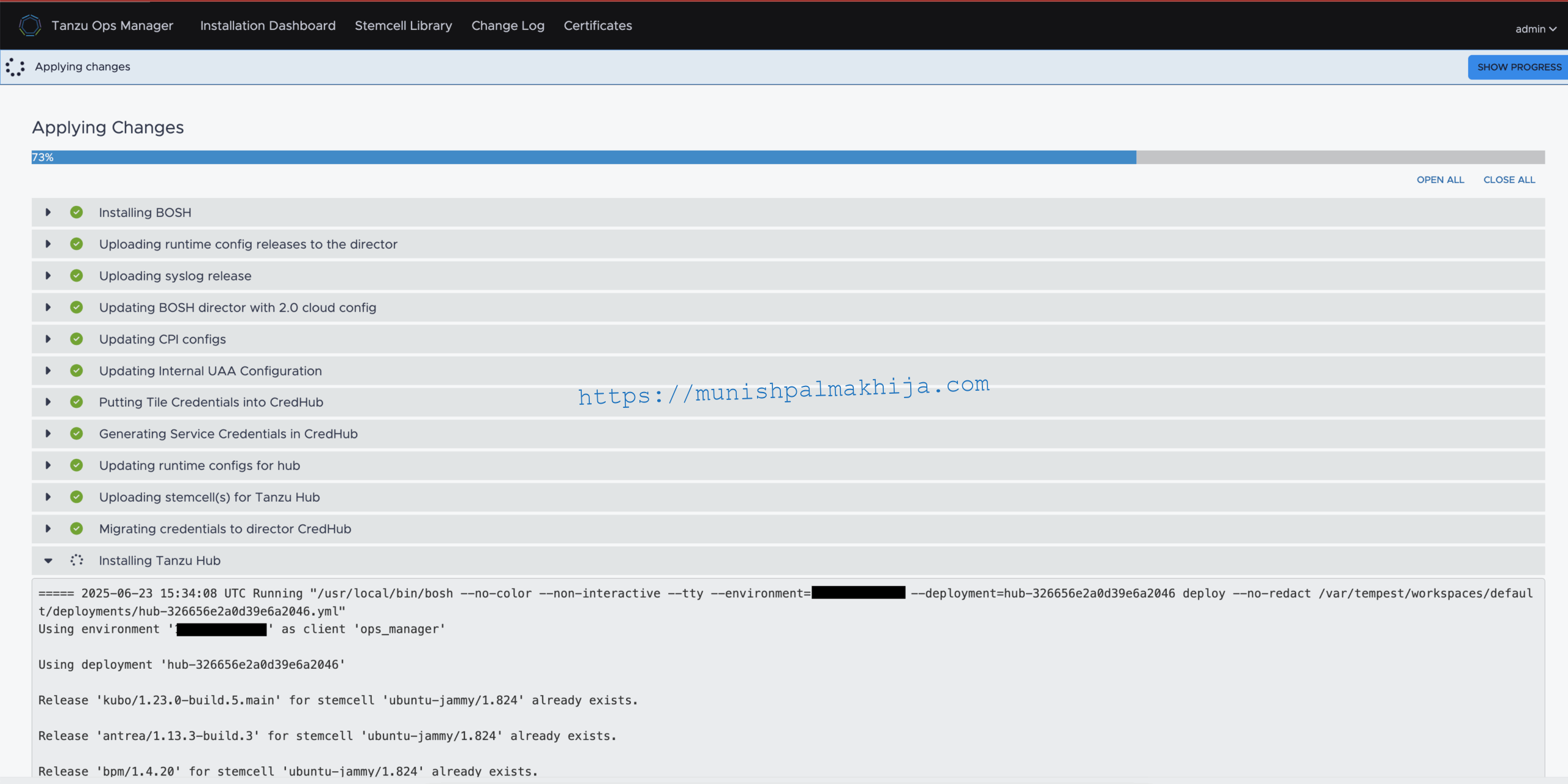Click green check for Generating Service Credentials row
The width and height of the screenshot is (1568, 784).
pyautogui.click(x=77, y=434)
